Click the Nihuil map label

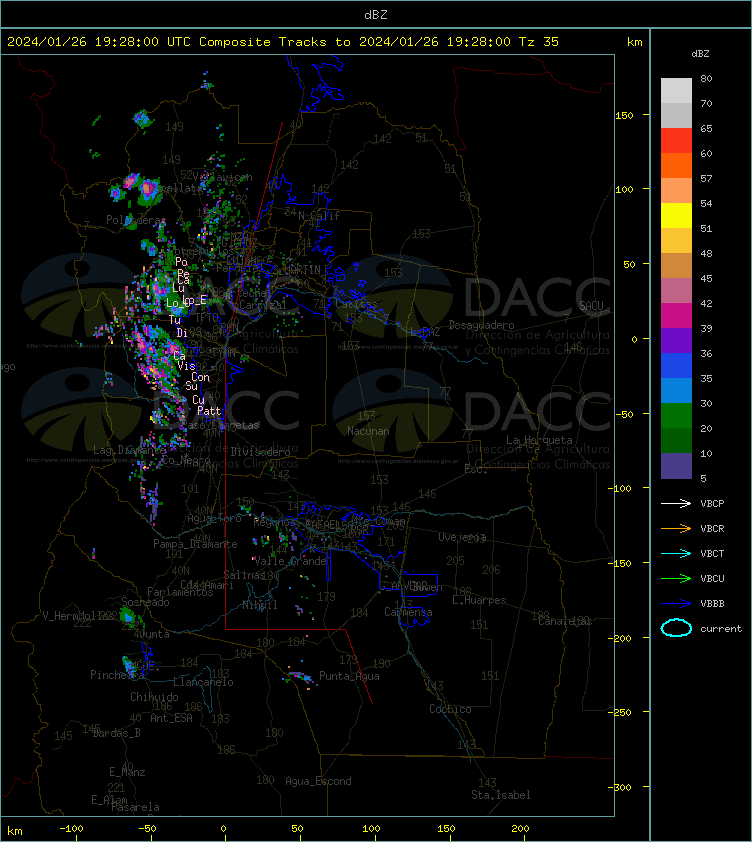tap(260, 605)
